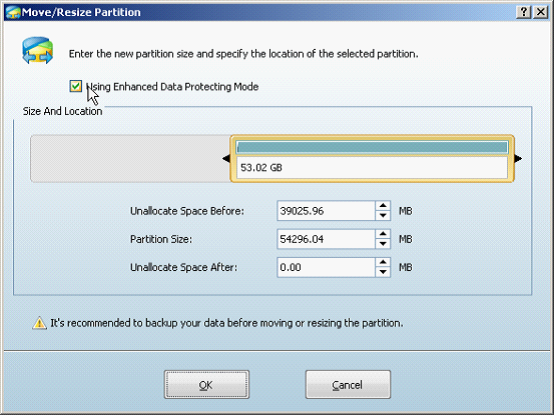Click the left black resize handle arrow

(x=226, y=158)
